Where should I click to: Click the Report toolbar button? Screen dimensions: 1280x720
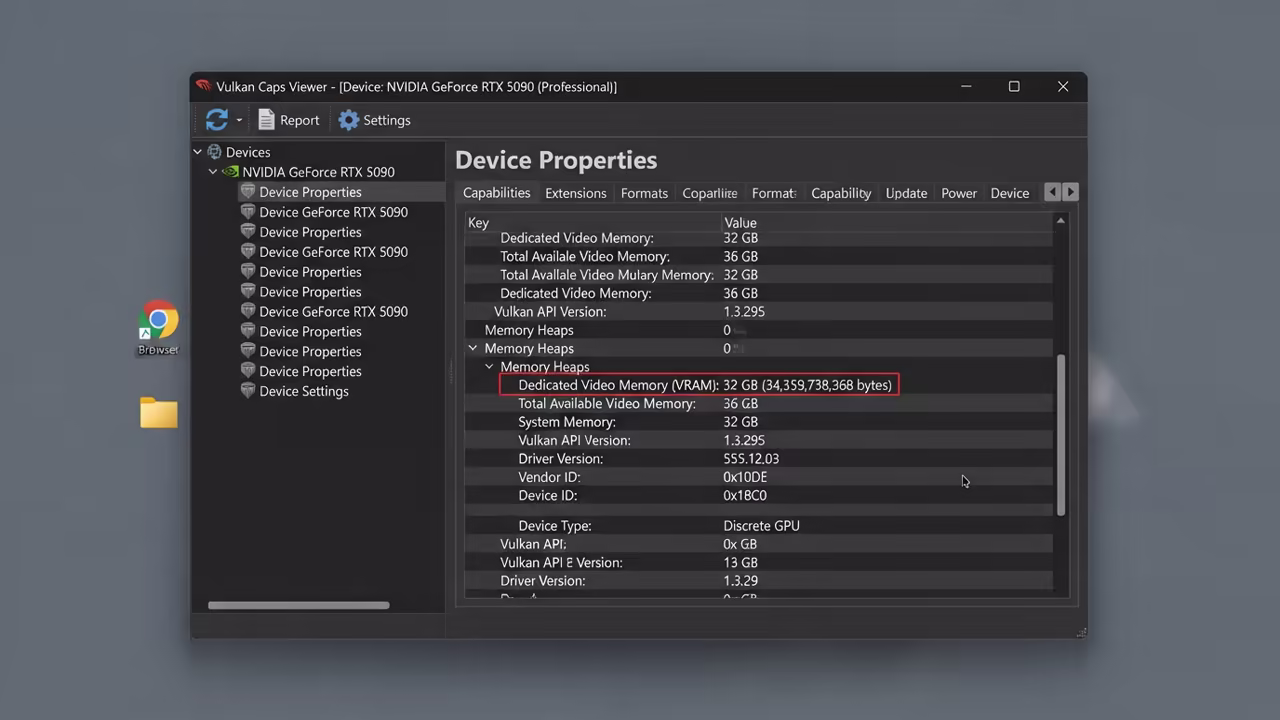point(288,120)
